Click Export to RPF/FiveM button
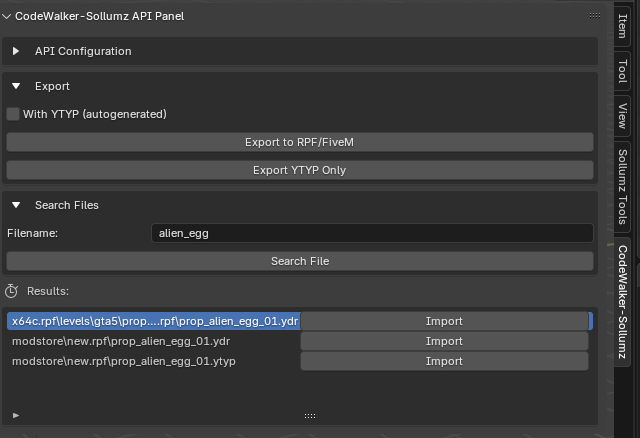Image resolution: width=640 pixels, height=438 pixels. [x=300, y=142]
